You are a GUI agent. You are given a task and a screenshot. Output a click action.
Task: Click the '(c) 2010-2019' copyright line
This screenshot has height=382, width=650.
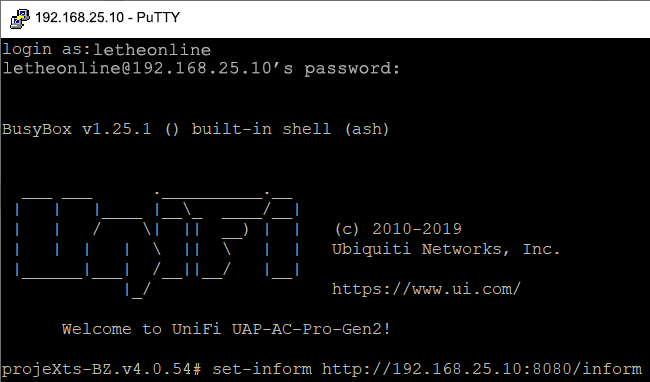398,229
